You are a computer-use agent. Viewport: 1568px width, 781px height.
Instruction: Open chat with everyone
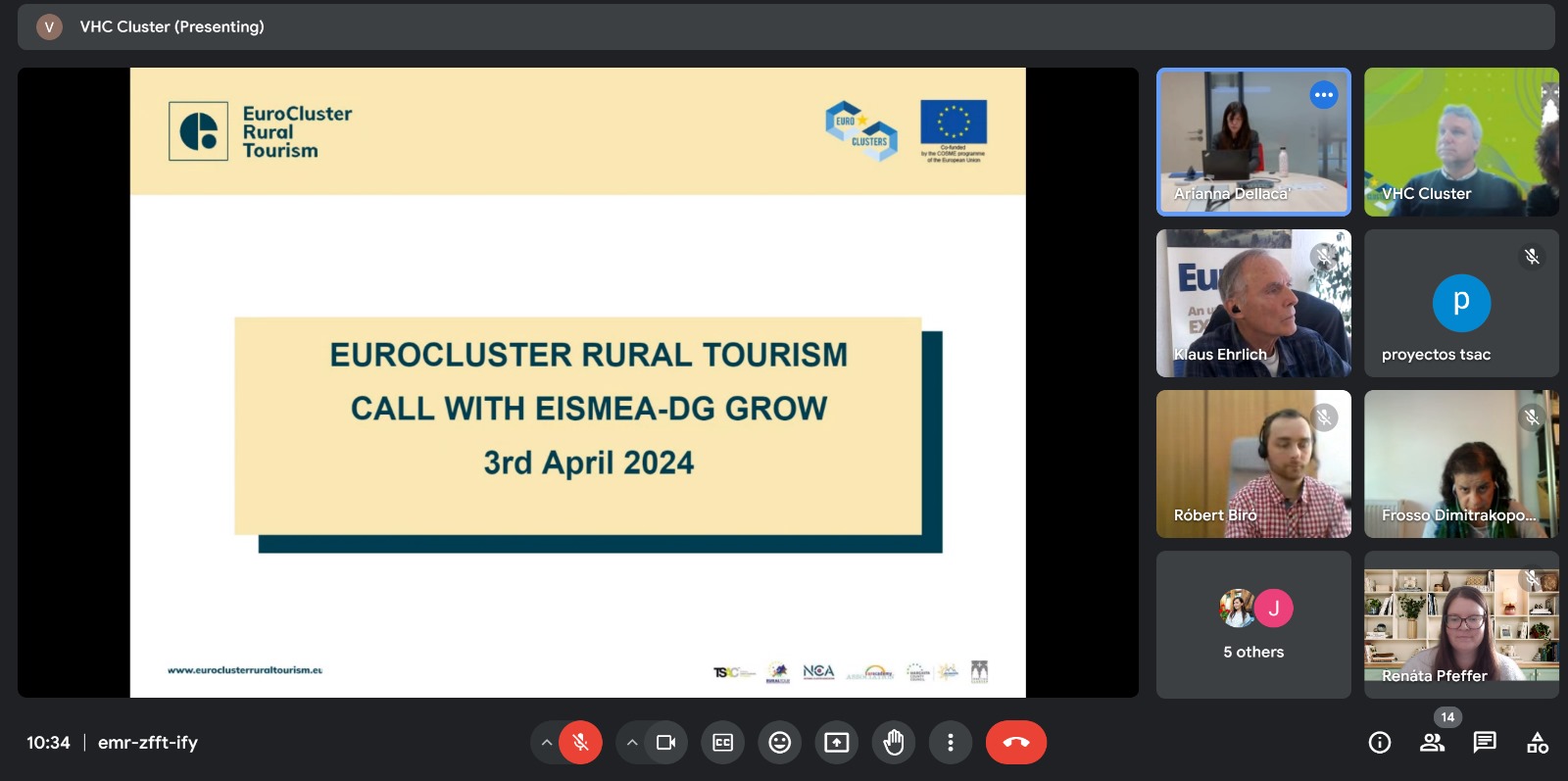tap(1485, 743)
